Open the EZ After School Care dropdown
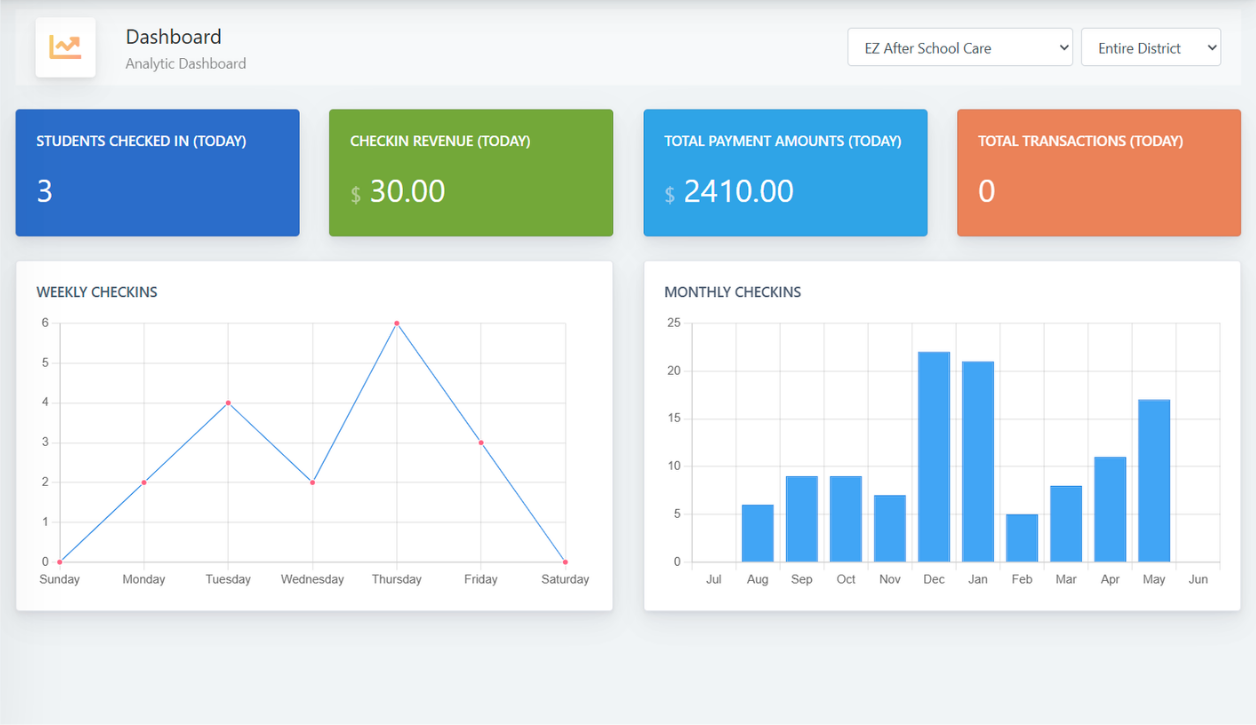 click(958, 46)
